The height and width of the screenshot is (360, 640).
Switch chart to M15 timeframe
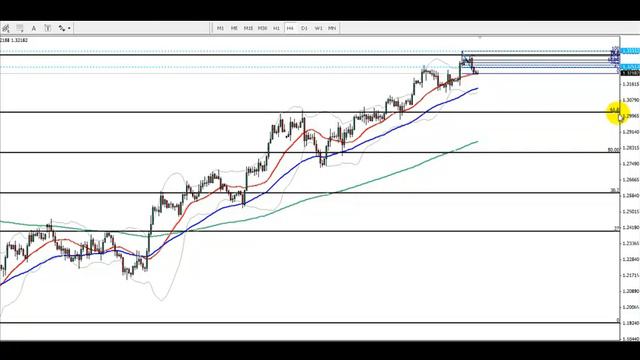coord(248,28)
